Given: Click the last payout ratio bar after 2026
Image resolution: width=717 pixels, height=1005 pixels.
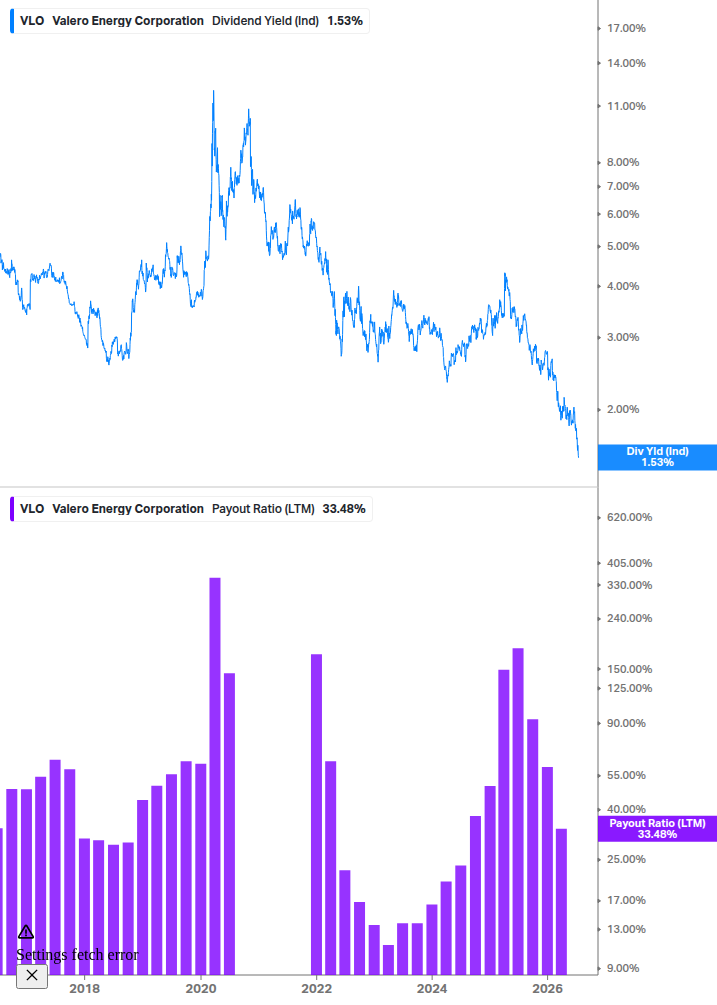Looking at the screenshot, I should click(561, 902).
